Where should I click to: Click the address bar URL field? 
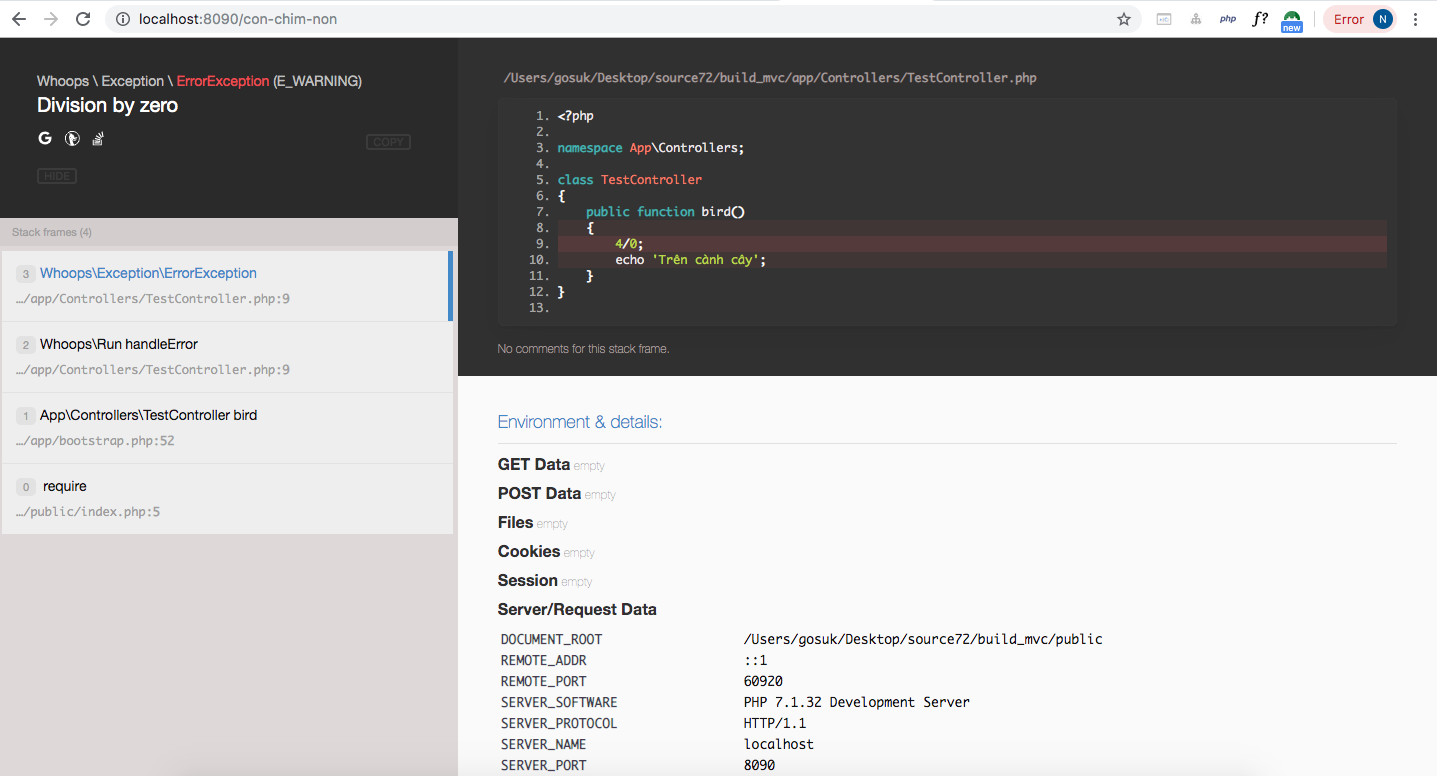point(600,19)
